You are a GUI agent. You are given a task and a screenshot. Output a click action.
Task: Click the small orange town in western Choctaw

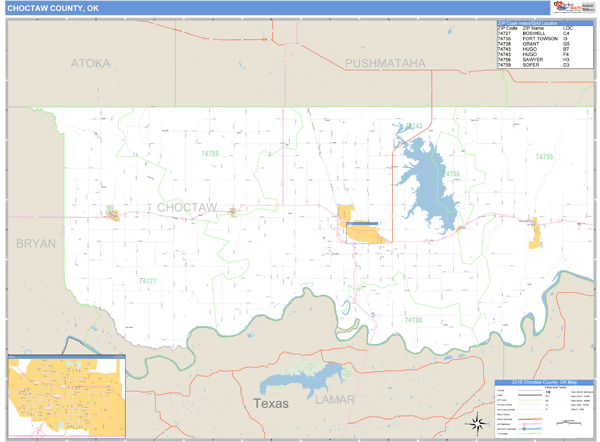[114, 214]
